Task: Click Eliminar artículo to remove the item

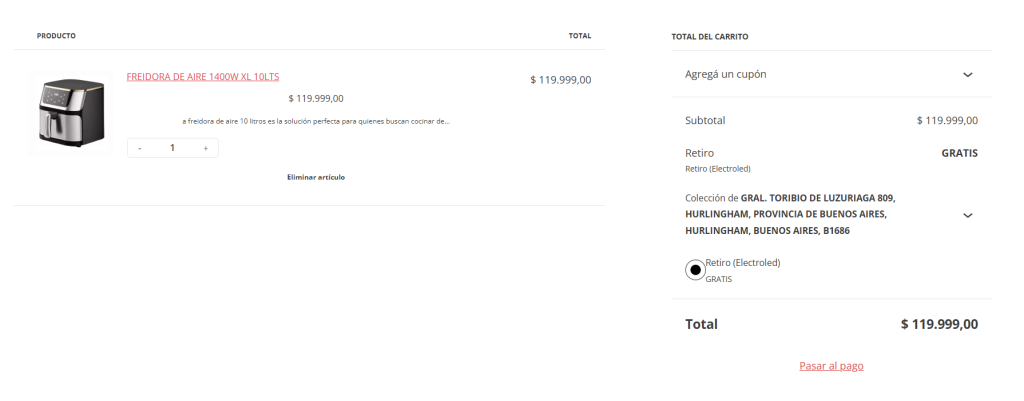Action: click(315, 177)
